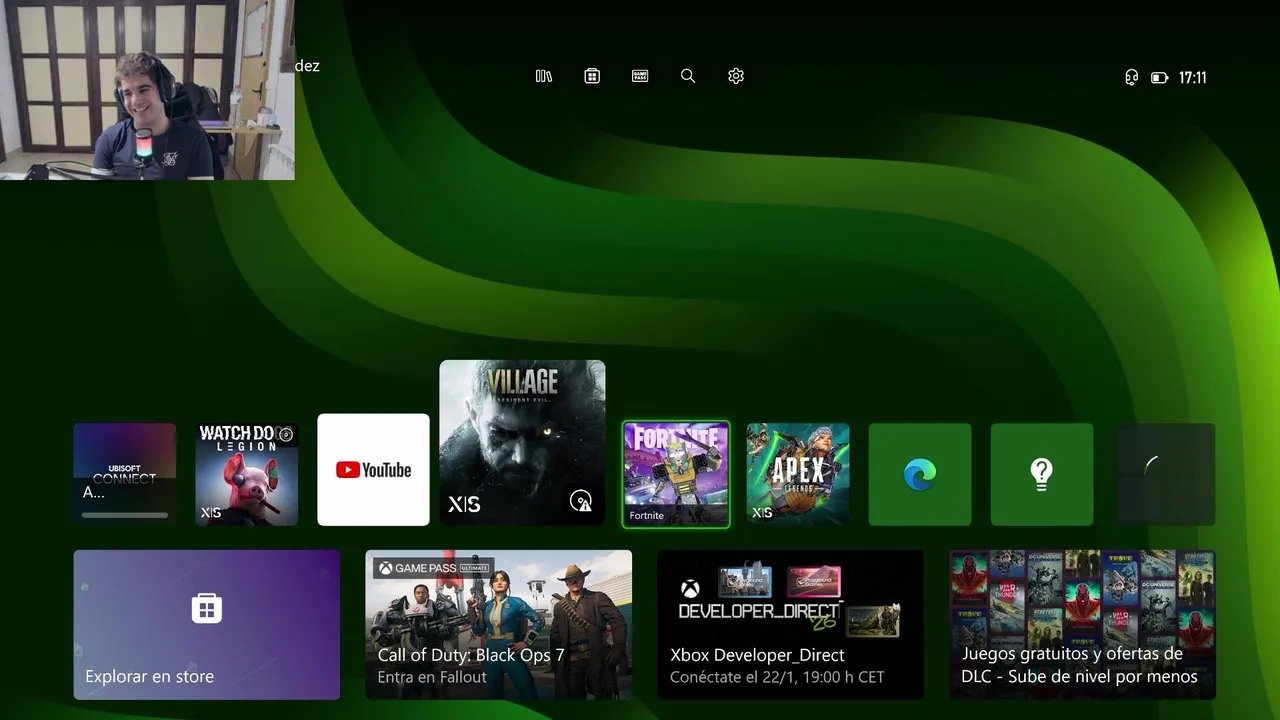Click the loading tile at row end
The height and width of the screenshot is (720, 1280).
(1164, 474)
